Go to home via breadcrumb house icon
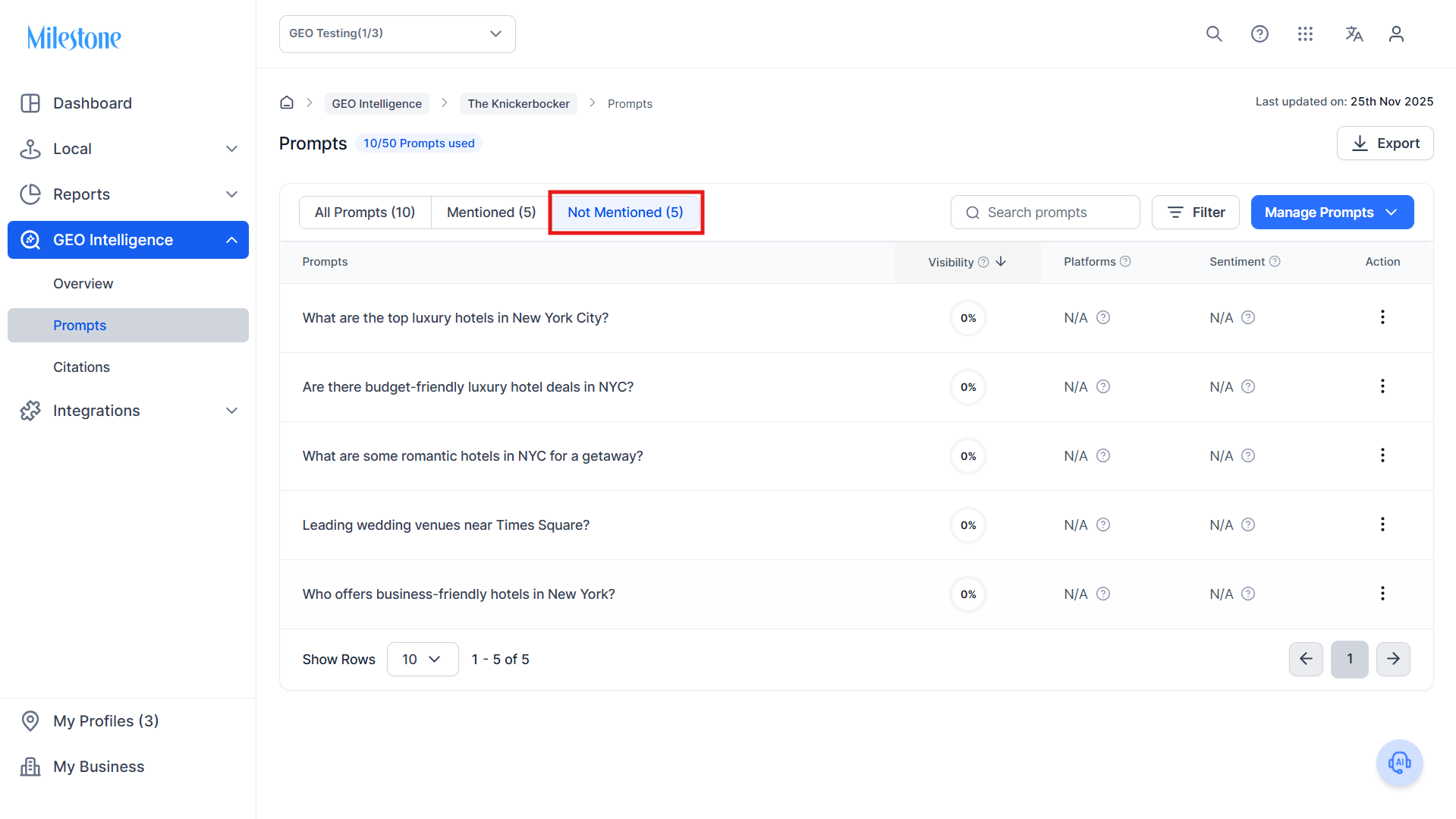This screenshot has width=1456, height=819. [287, 102]
